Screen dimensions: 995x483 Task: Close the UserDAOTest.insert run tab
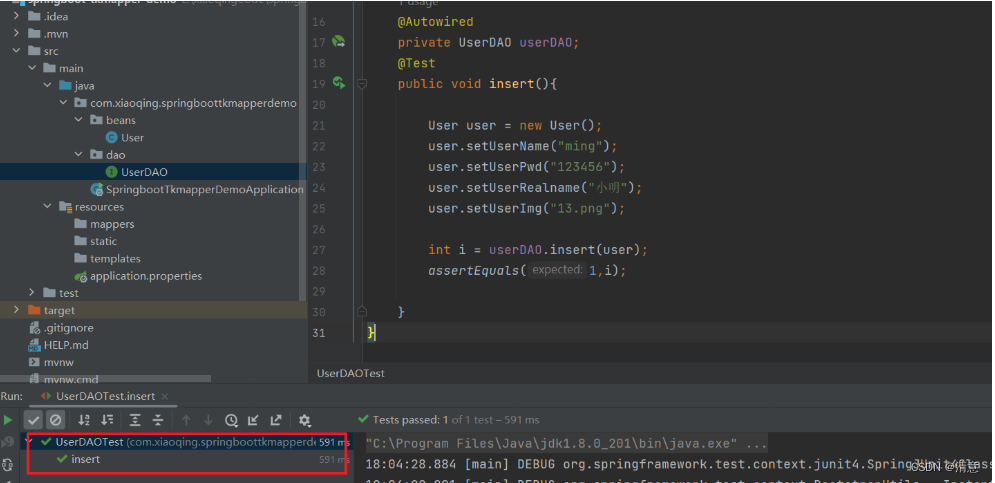[165, 397]
